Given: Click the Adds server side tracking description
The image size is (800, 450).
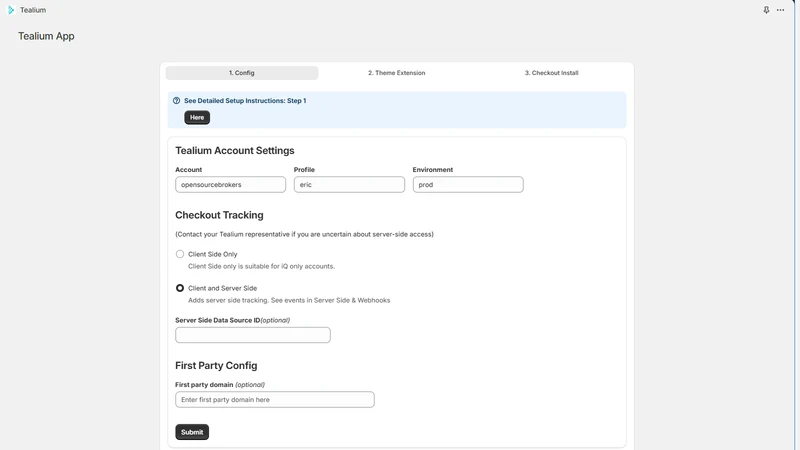Looking at the screenshot, I should pos(289,301).
